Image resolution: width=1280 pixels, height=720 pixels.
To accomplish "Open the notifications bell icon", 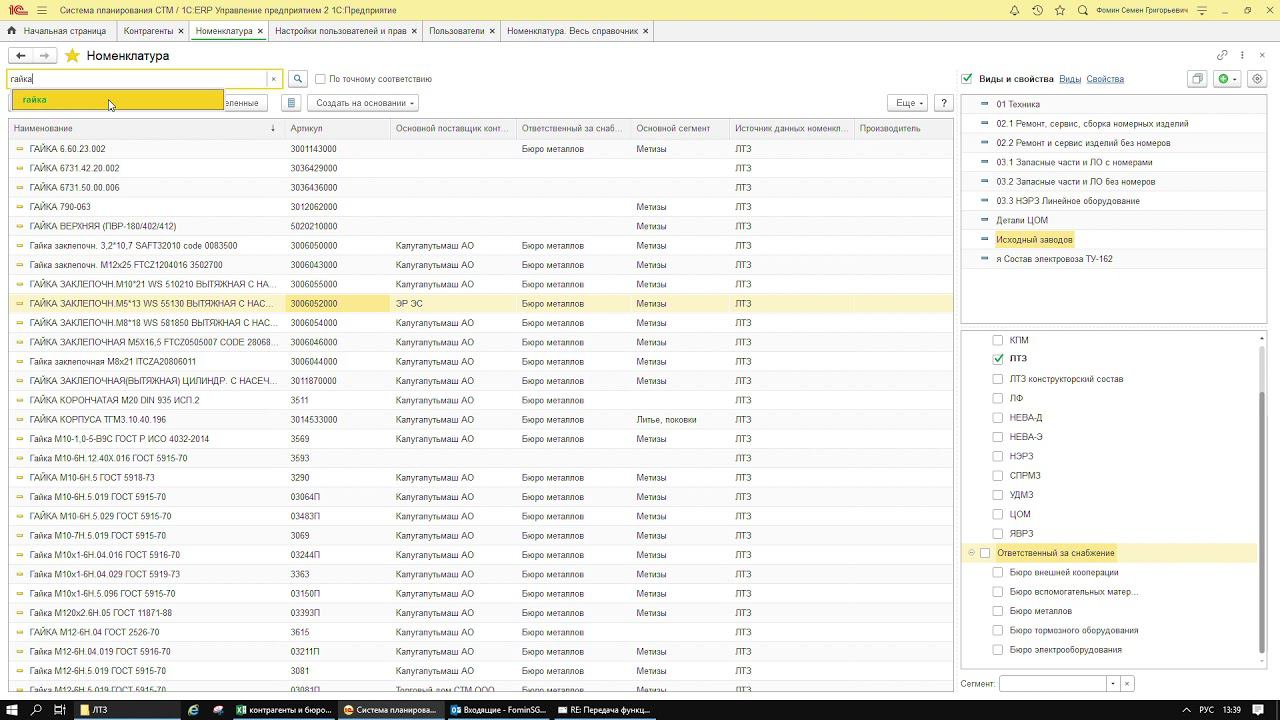I will click(1014, 10).
